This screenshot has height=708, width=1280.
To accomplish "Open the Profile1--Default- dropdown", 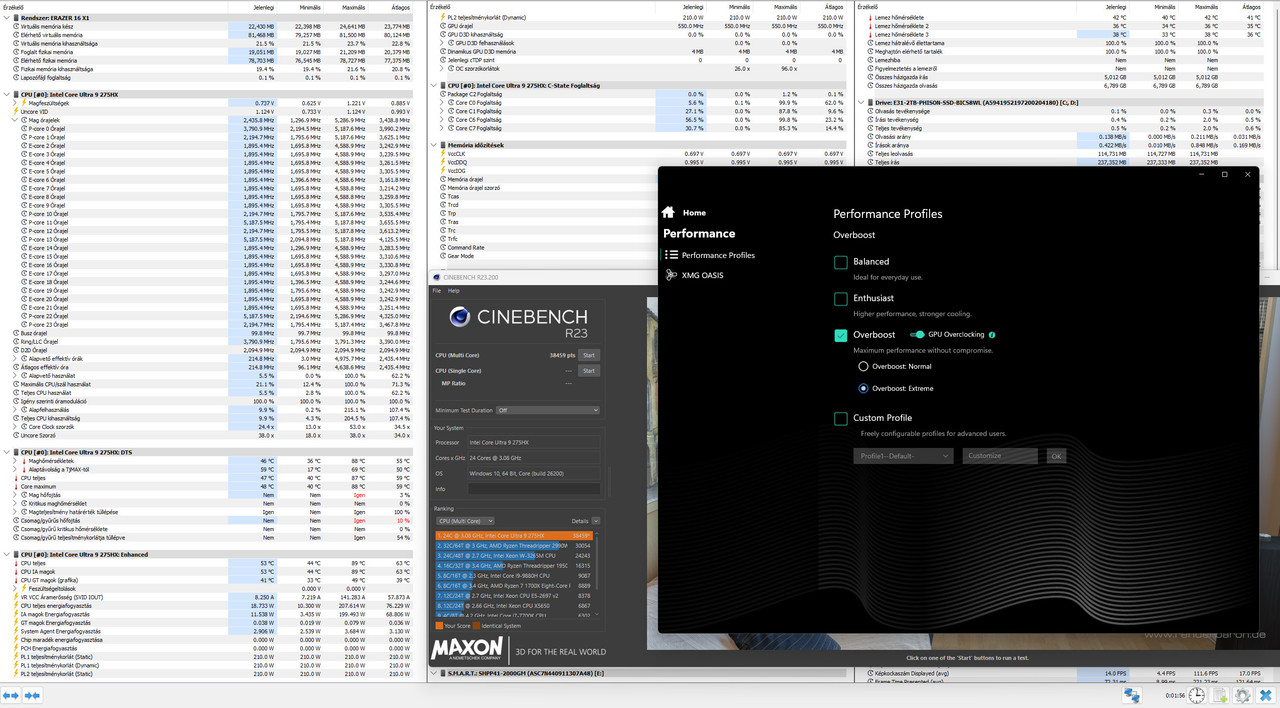I will click(x=904, y=456).
